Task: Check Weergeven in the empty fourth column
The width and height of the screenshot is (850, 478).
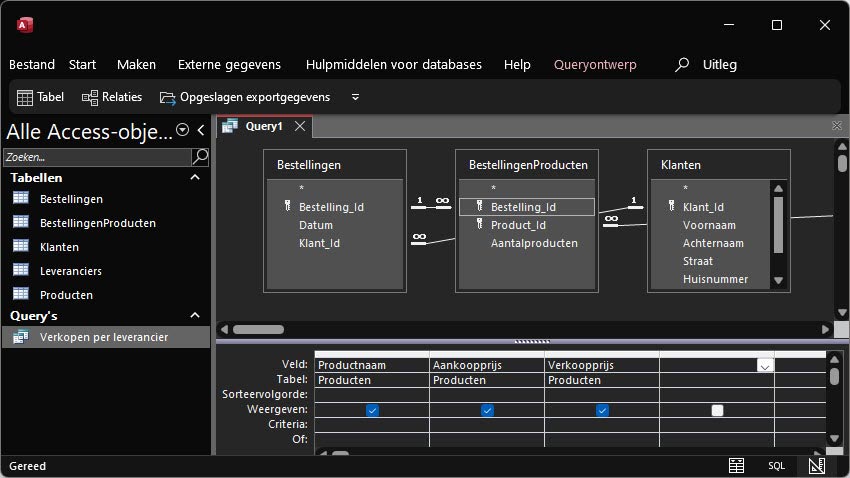Action: pos(717,410)
